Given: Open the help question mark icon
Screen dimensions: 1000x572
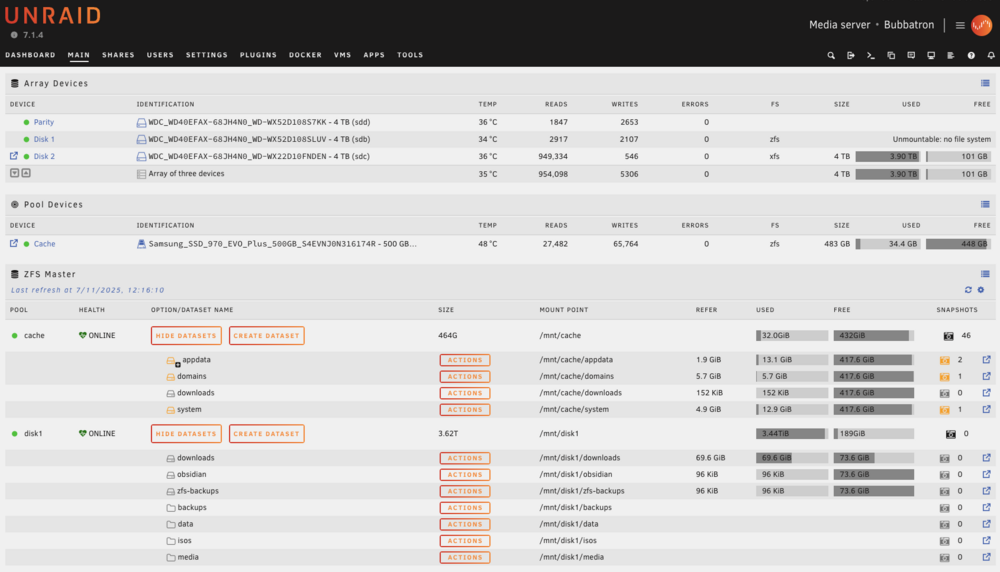Looking at the screenshot, I should click(x=971, y=55).
